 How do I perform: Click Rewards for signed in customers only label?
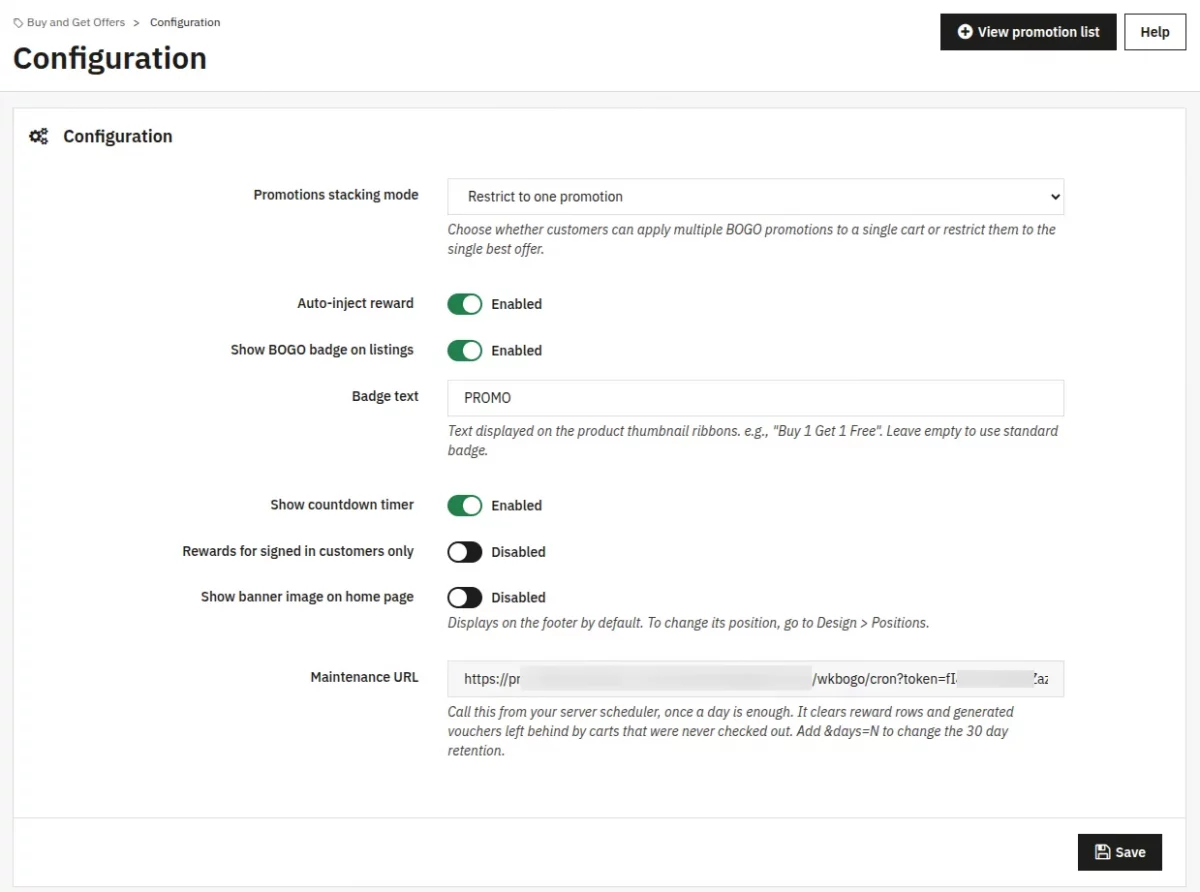coord(298,551)
